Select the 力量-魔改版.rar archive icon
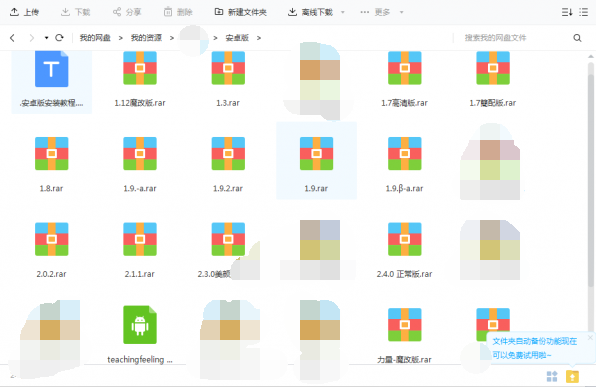 click(x=404, y=325)
